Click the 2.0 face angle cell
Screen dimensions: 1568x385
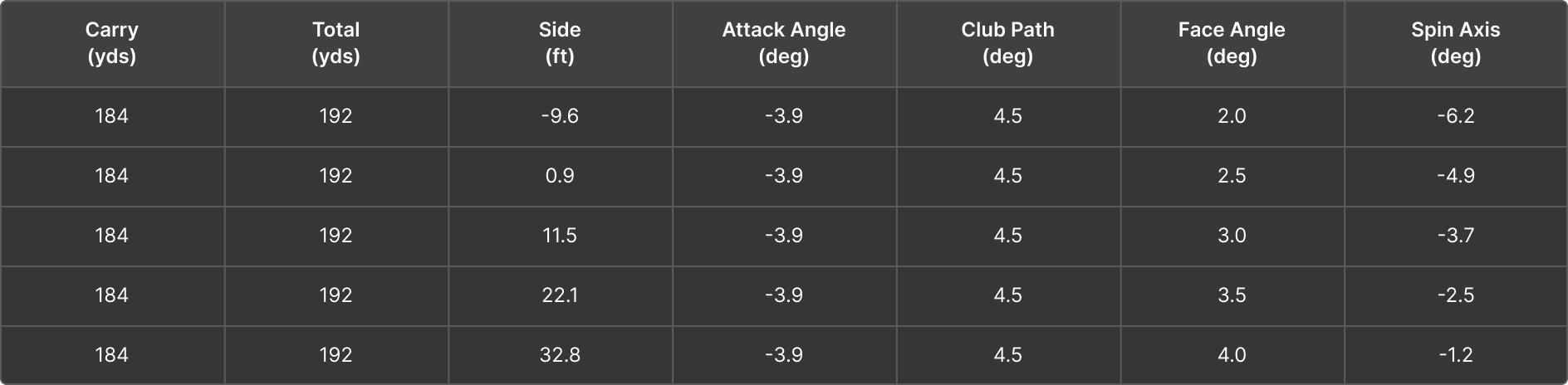click(1232, 116)
